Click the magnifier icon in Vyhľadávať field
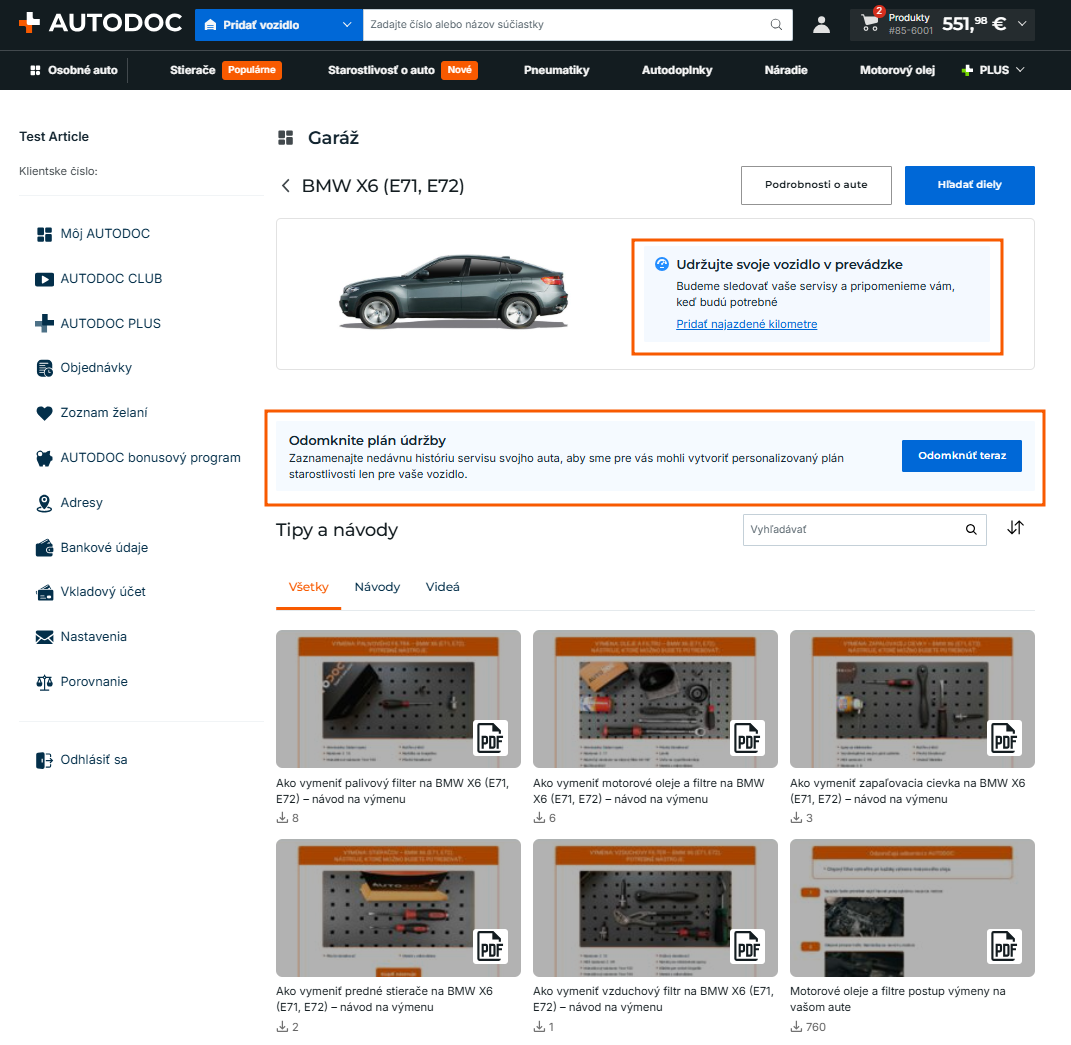The height and width of the screenshot is (1045, 1071). pos(971,529)
